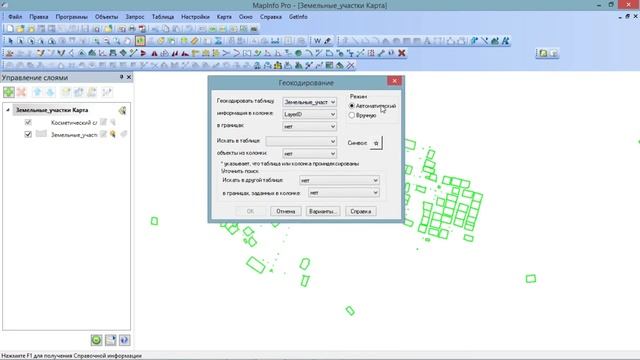This screenshot has height=360, width=640.
Task: Toggle selectable on Косметический layer
Action: (113, 122)
